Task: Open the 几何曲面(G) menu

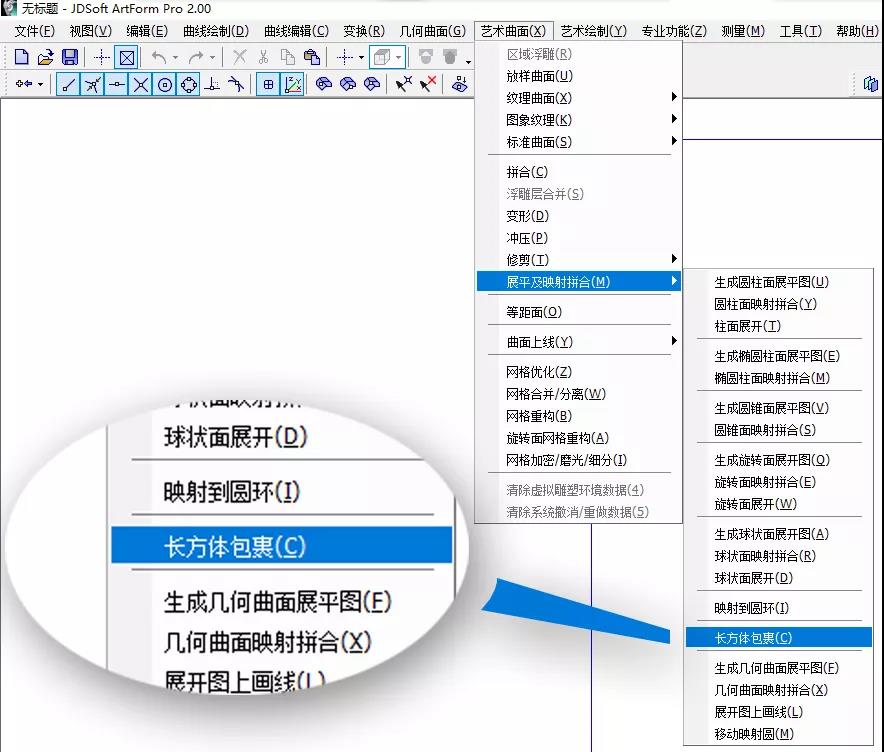Action: (x=431, y=31)
